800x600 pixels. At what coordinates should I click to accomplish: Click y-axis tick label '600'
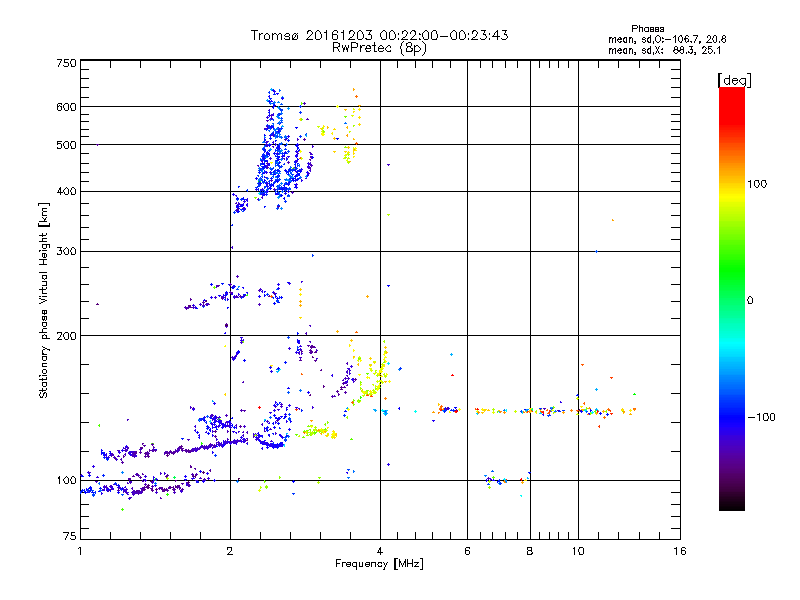point(66,107)
